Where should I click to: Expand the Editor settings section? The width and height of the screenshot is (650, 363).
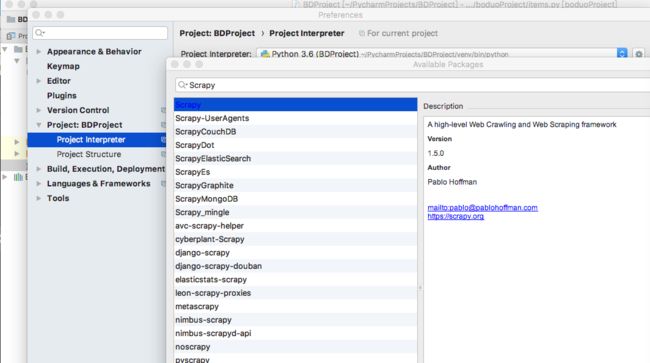click(x=39, y=81)
